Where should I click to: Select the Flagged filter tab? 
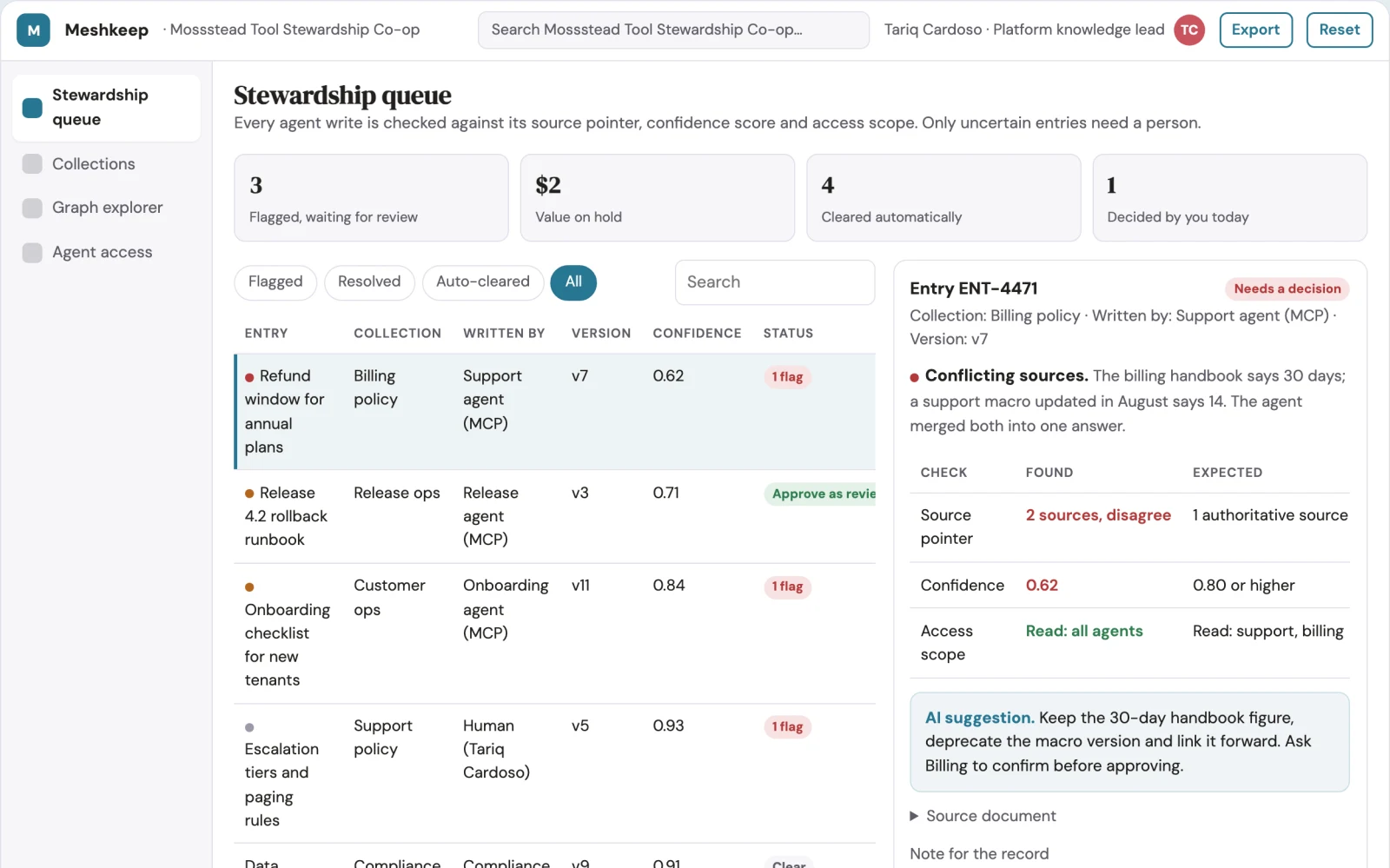(x=275, y=282)
